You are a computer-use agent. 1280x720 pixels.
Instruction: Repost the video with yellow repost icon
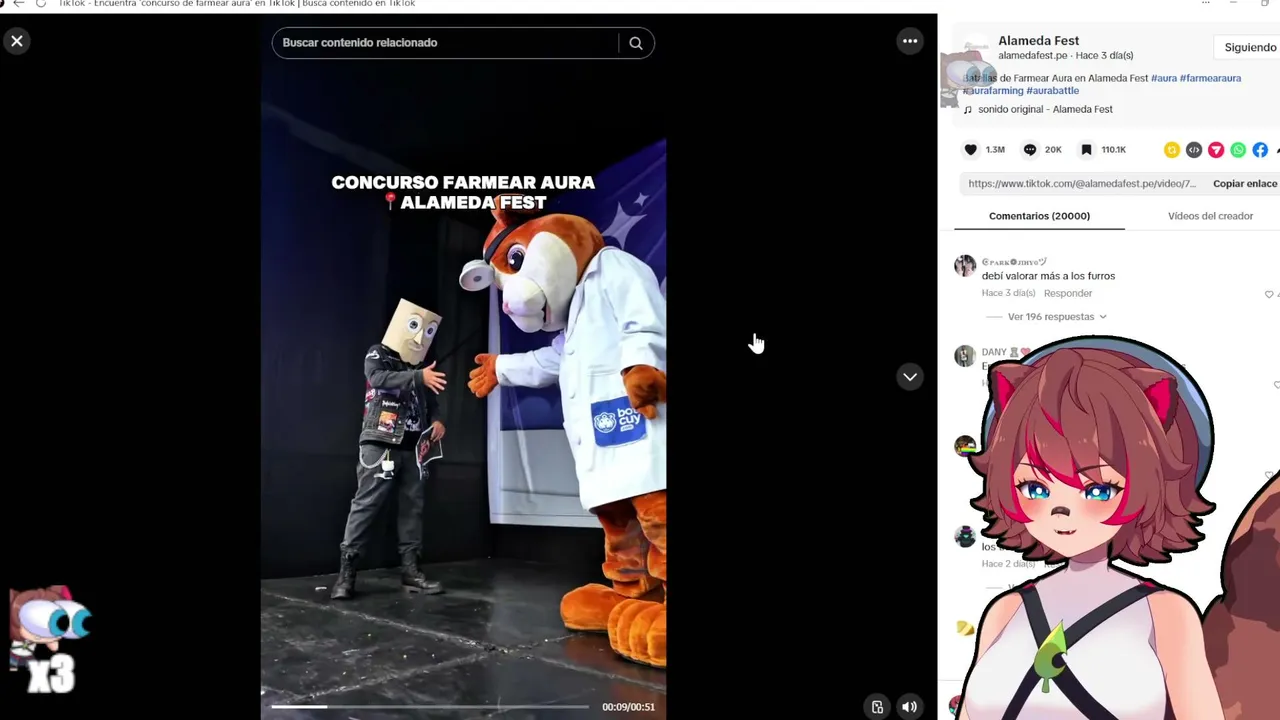click(x=1172, y=150)
